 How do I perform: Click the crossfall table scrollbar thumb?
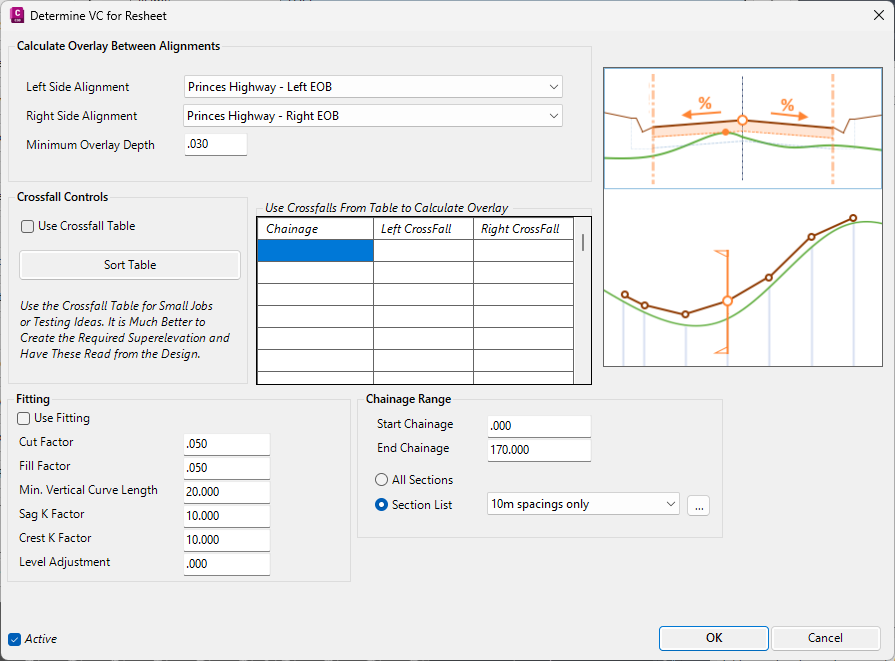(583, 243)
